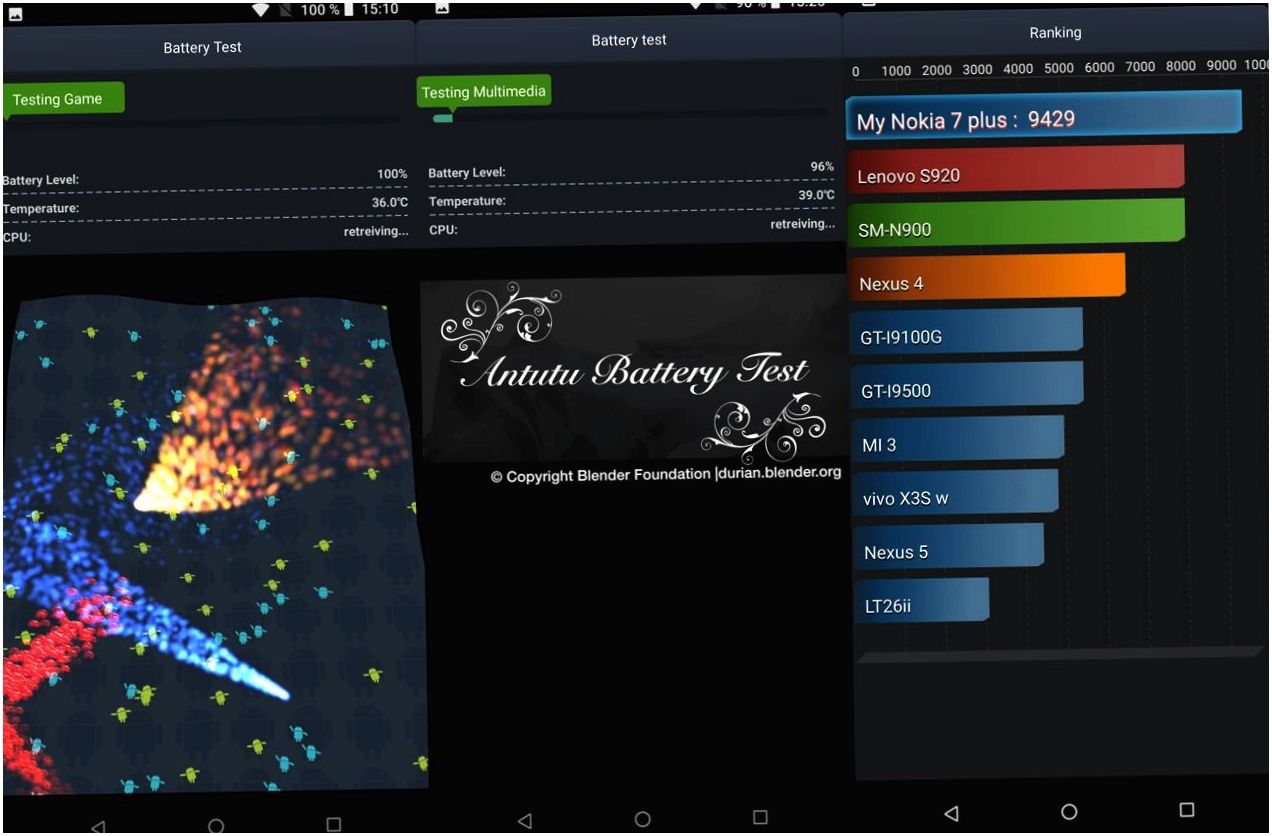Image resolution: width=1272 pixels, height=836 pixels.
Task: Select the Nexus 5 ranking bar
Action: [949, 547]
